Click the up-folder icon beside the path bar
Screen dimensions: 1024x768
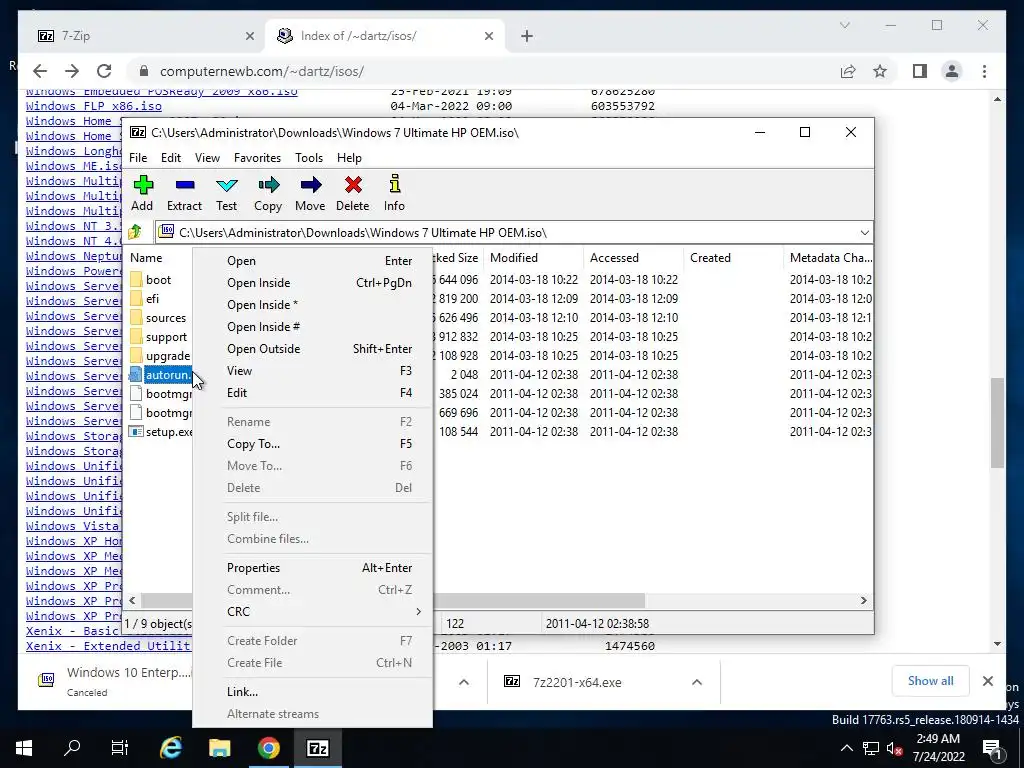135,232
